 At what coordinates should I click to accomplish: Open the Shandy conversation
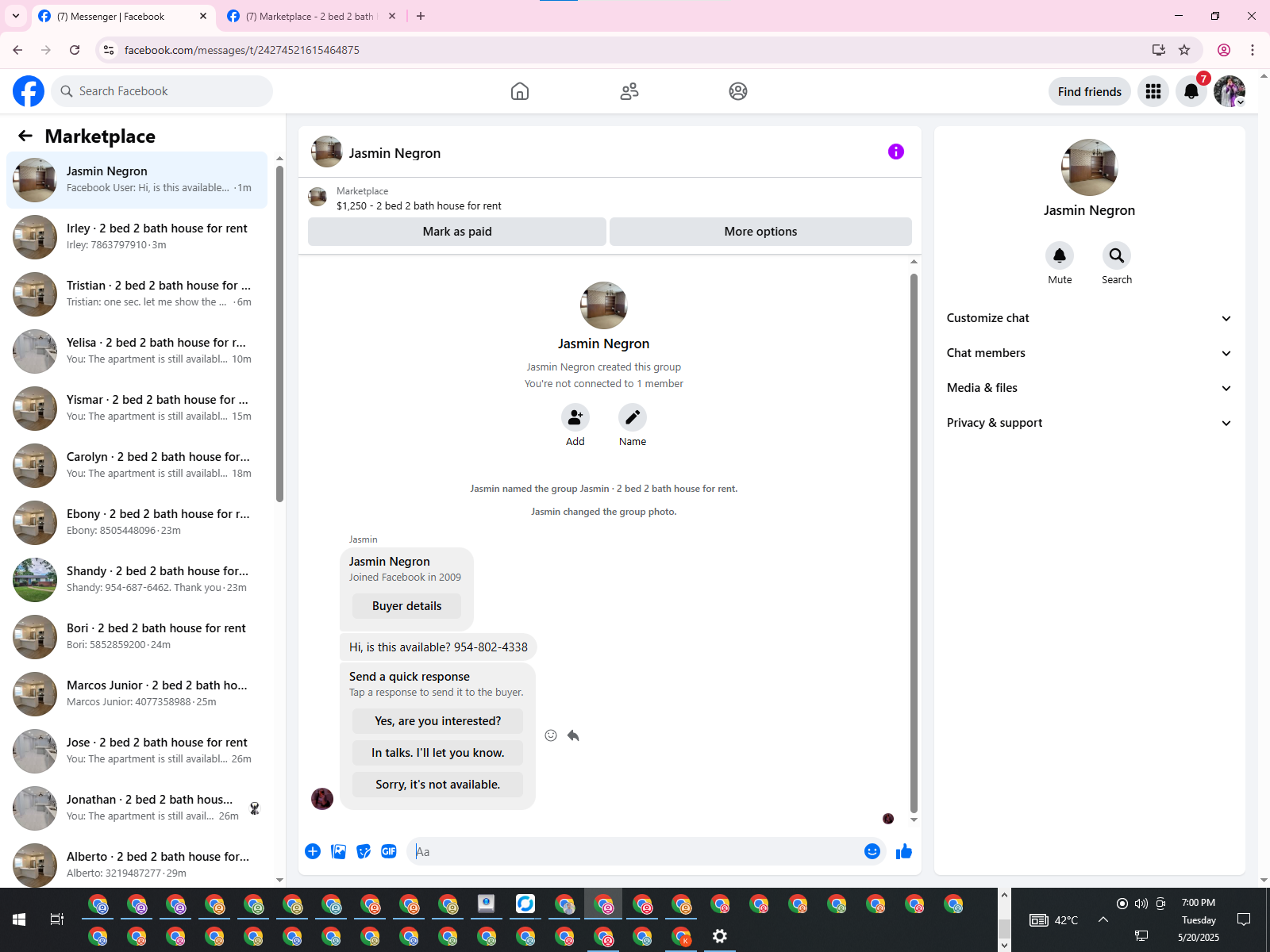click(x=137, y=579)
